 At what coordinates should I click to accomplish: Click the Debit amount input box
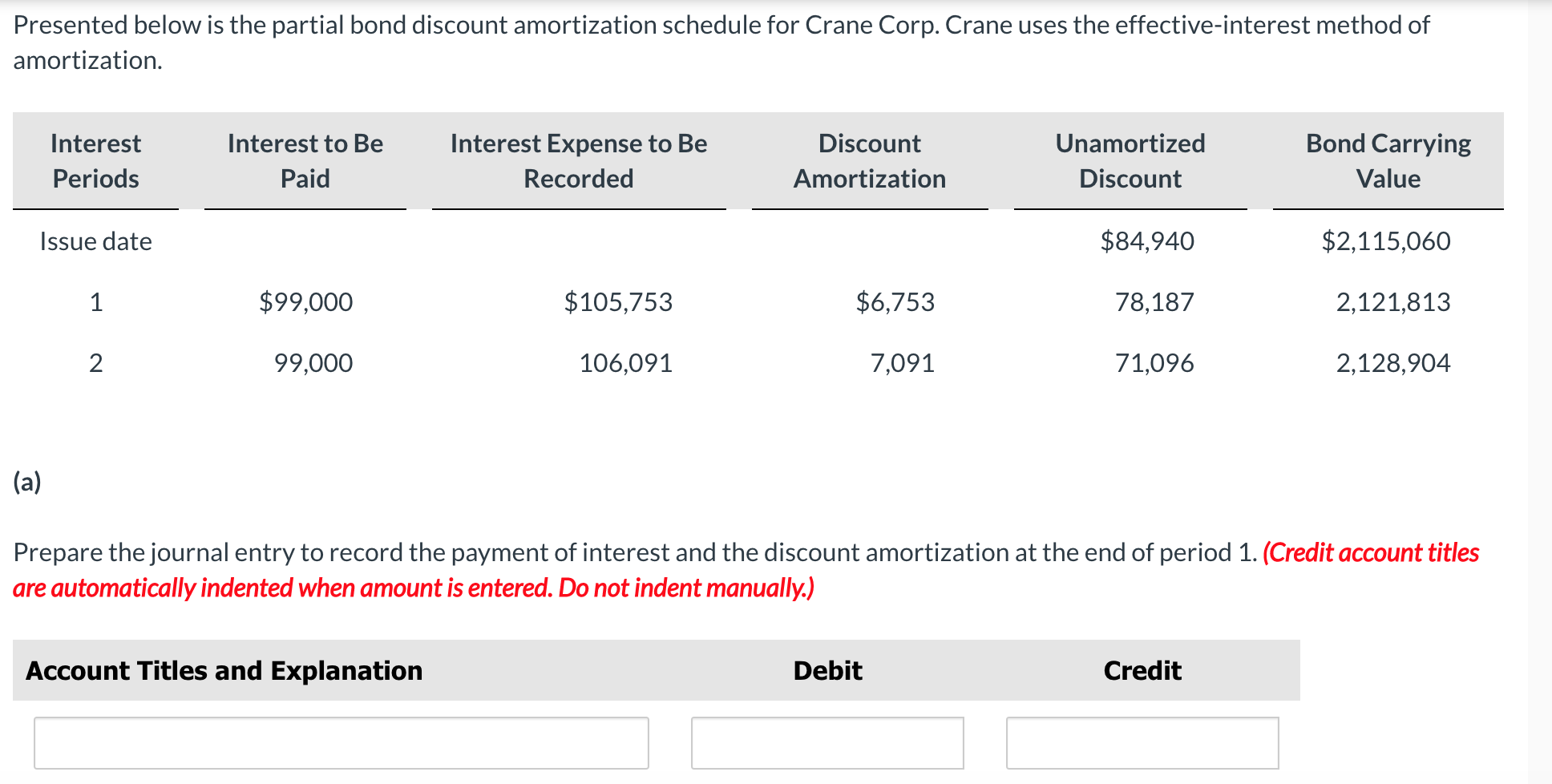pyautogui.click(x=827, y=743)
